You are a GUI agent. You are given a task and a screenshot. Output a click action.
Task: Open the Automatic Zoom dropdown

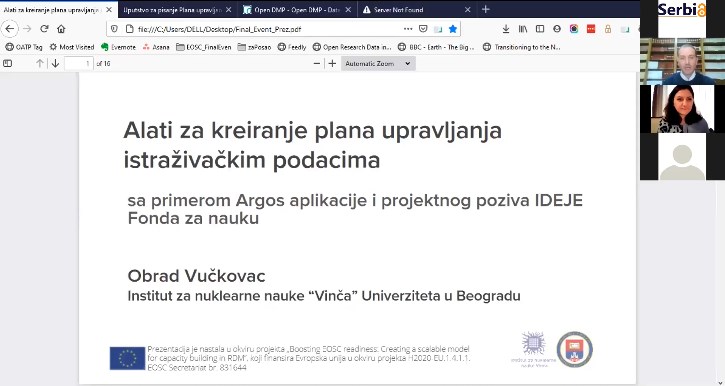pyautogui.click(x=378, y=63)
